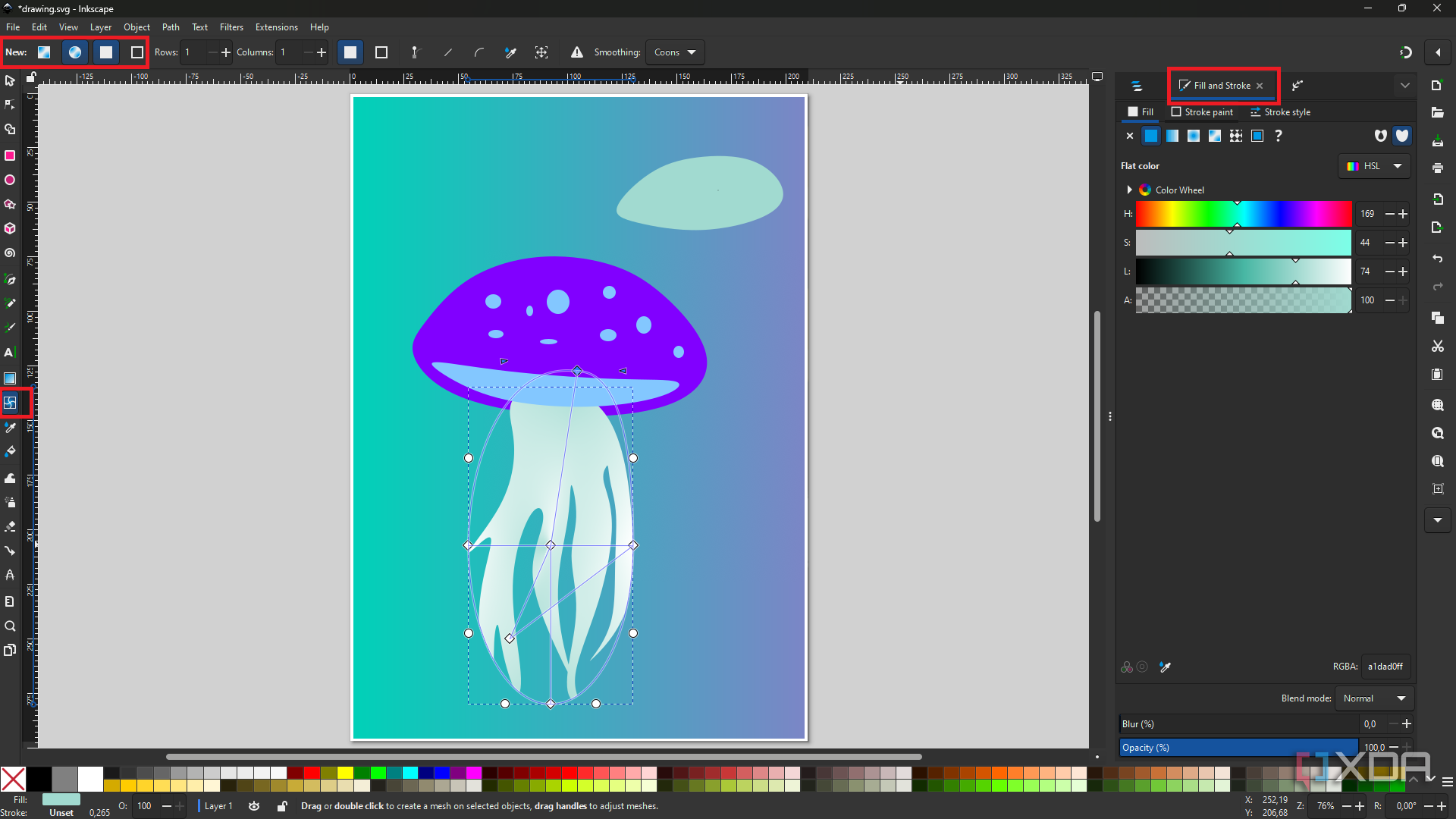Select the Zoom tool
Screen dimensions: 1456x819
point(10,626)
